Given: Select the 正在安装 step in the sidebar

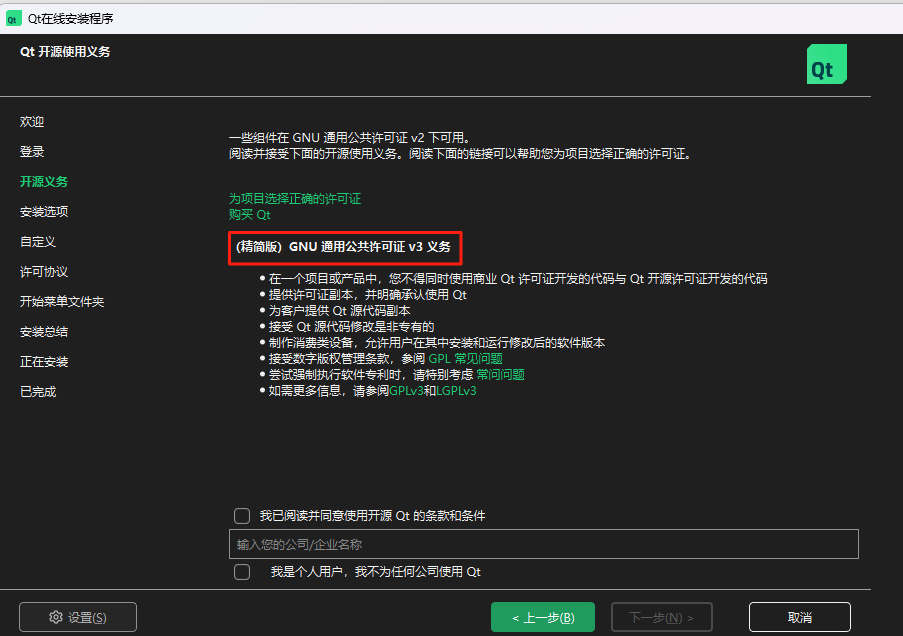Looking at the screenshot, I should (x=44, y=361).
